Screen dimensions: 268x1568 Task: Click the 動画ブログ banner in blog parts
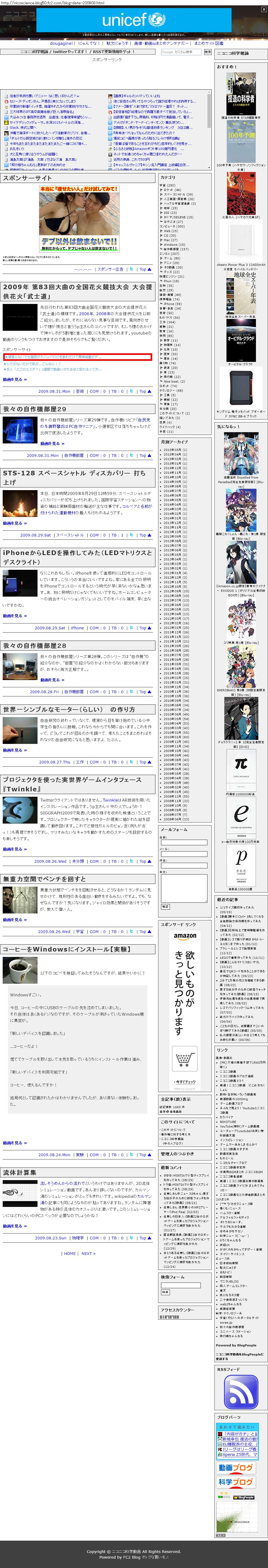(x=236, y=1468)
